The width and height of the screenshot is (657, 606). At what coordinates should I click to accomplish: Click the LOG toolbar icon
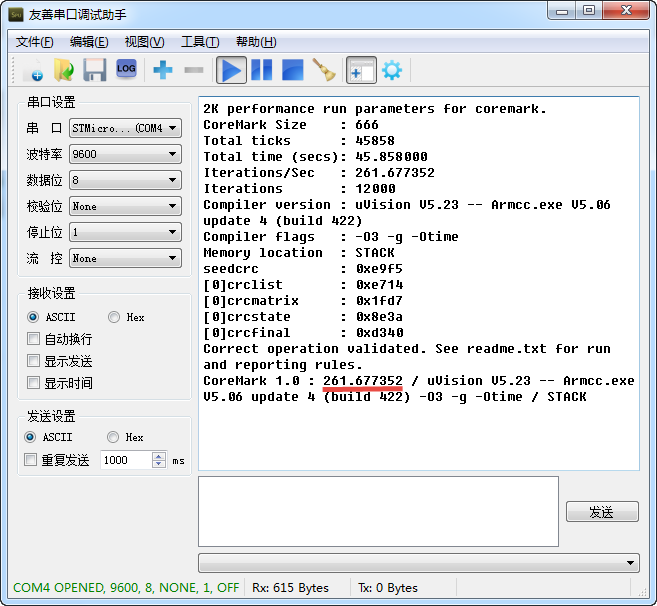[x=126, y=69]
